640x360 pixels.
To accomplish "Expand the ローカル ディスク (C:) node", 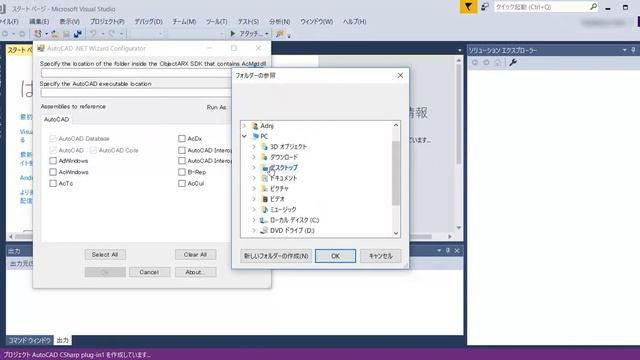I will tap(254, 220).
